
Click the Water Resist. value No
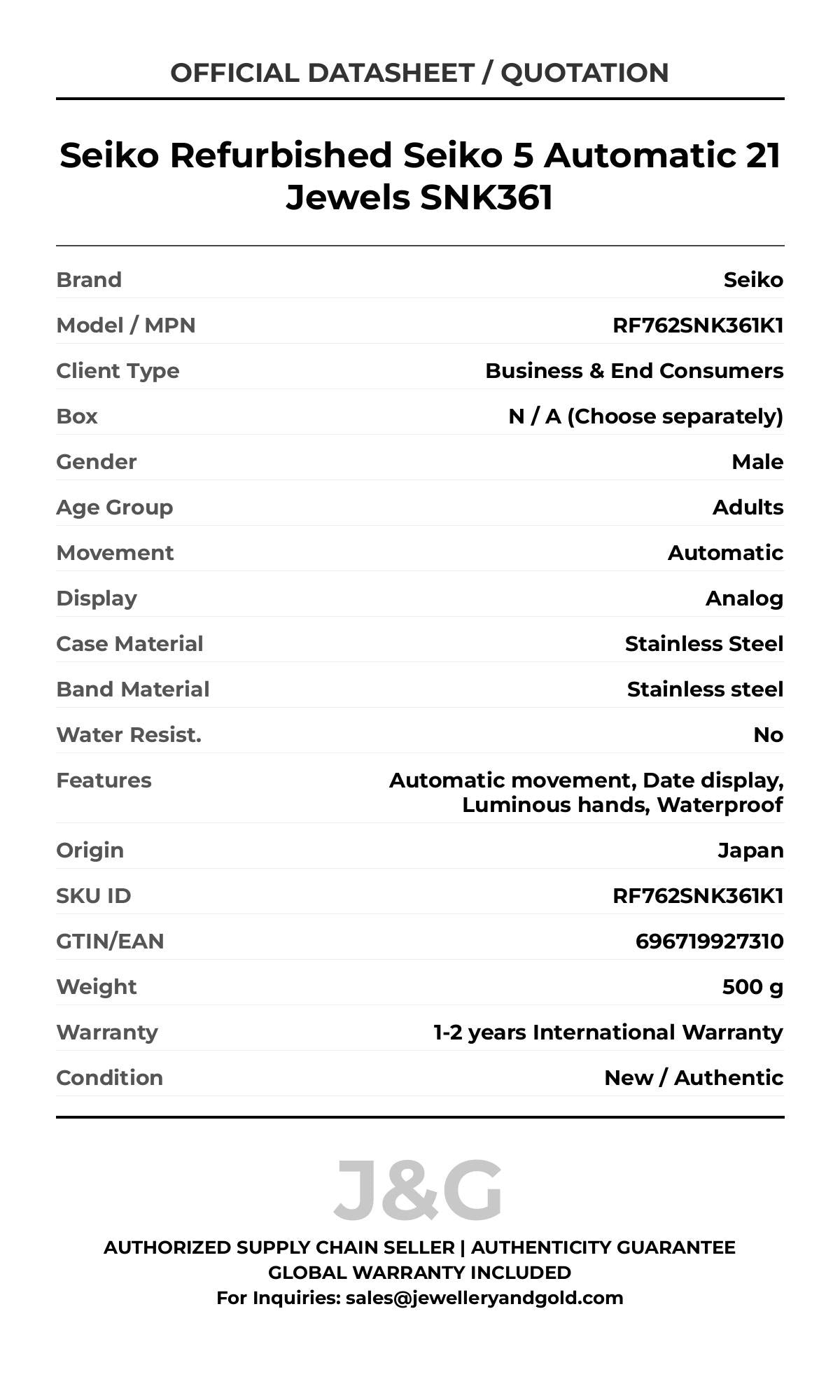[x=768, y=735]
